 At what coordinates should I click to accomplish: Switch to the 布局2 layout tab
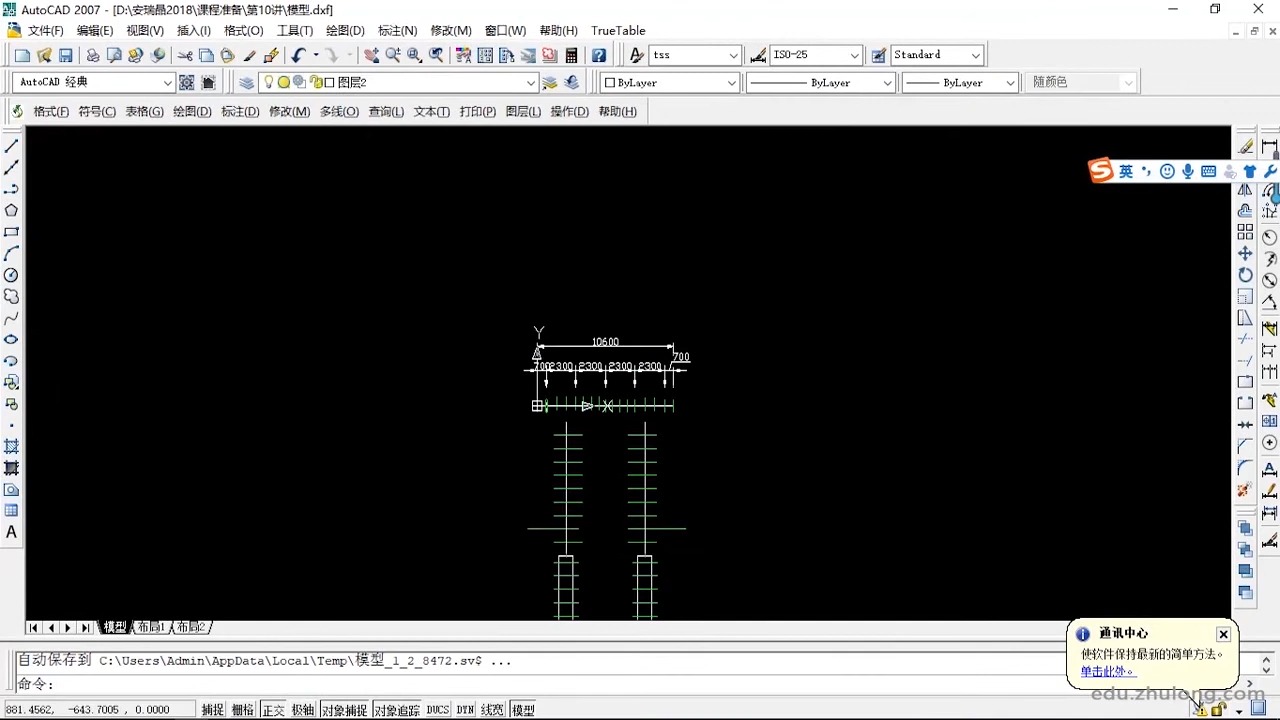191,628
